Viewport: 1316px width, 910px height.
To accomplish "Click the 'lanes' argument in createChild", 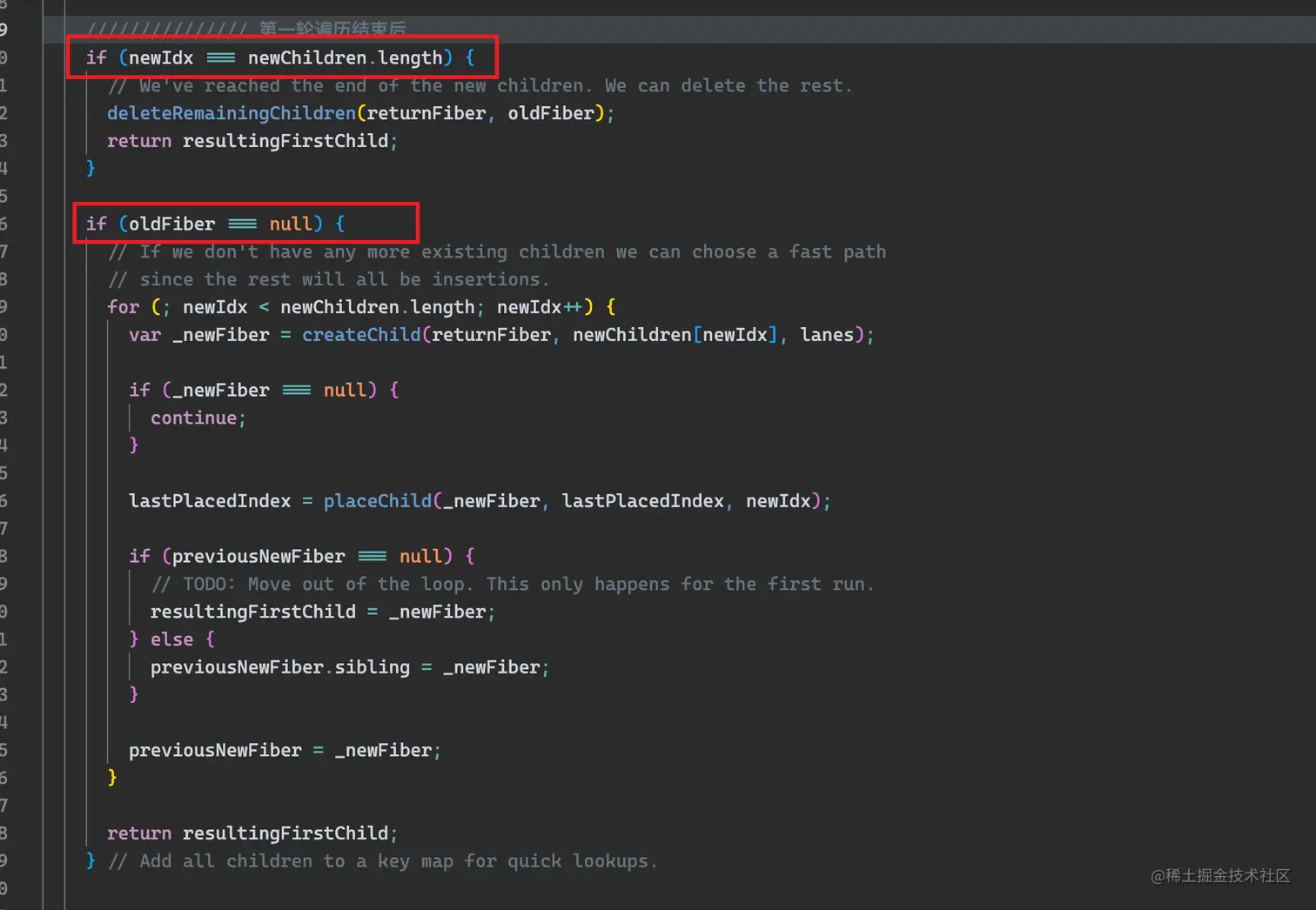I will [x=827, y=335].
